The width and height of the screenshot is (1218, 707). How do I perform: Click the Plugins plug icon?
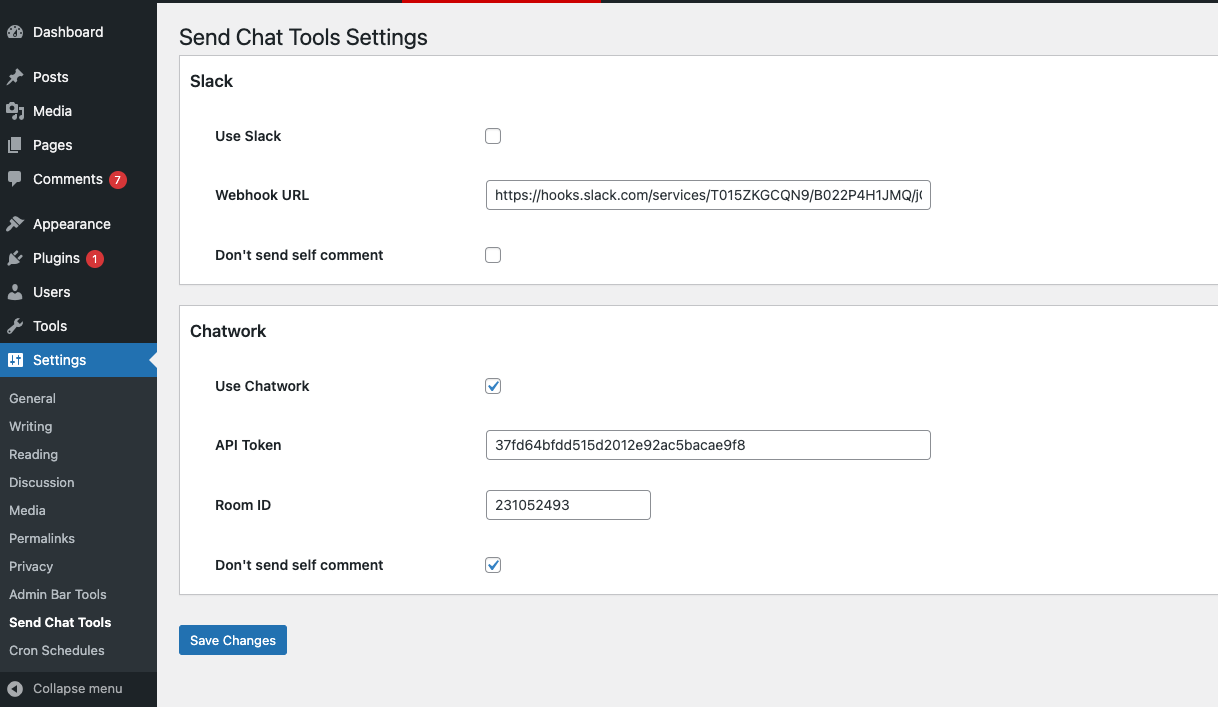pos(15,258)
